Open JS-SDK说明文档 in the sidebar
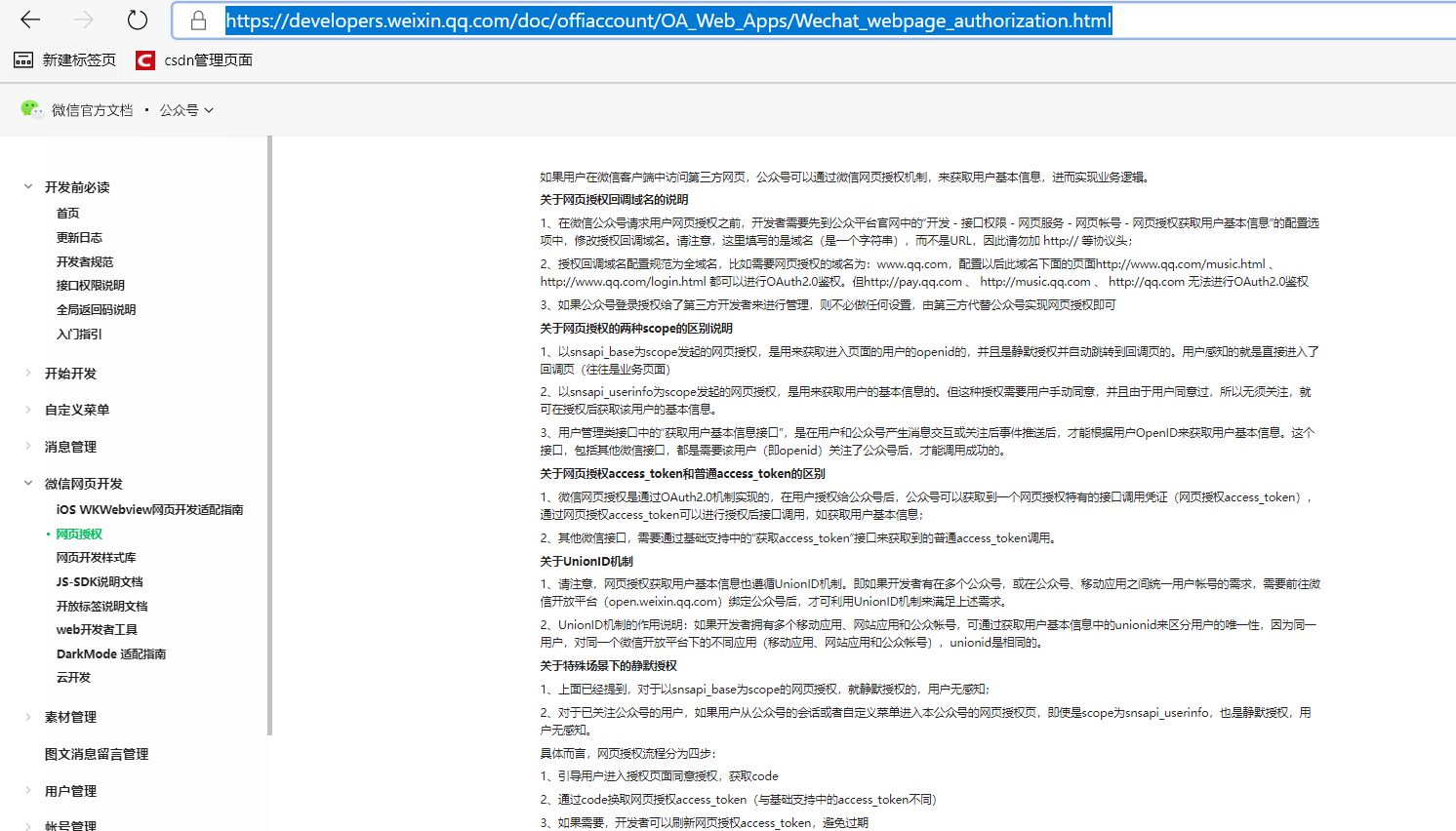1456x831 pixels. pos(100,582)
